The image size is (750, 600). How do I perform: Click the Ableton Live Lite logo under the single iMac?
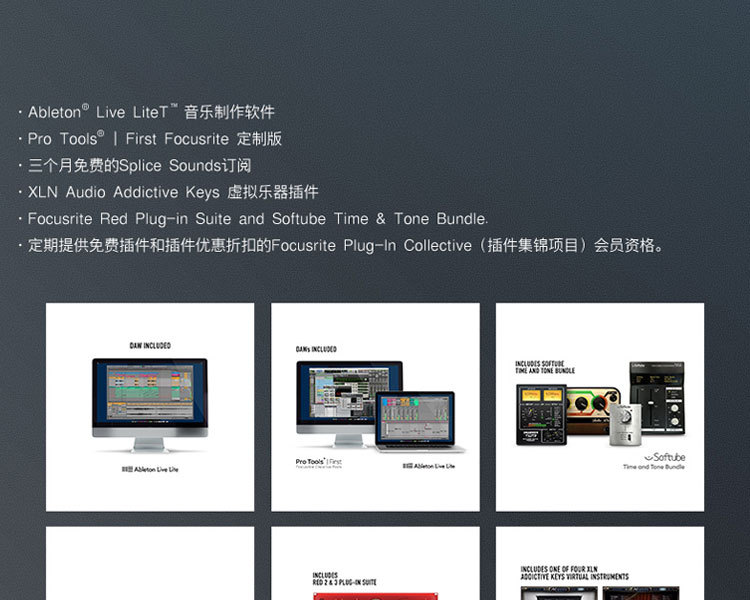pos(150,469)
